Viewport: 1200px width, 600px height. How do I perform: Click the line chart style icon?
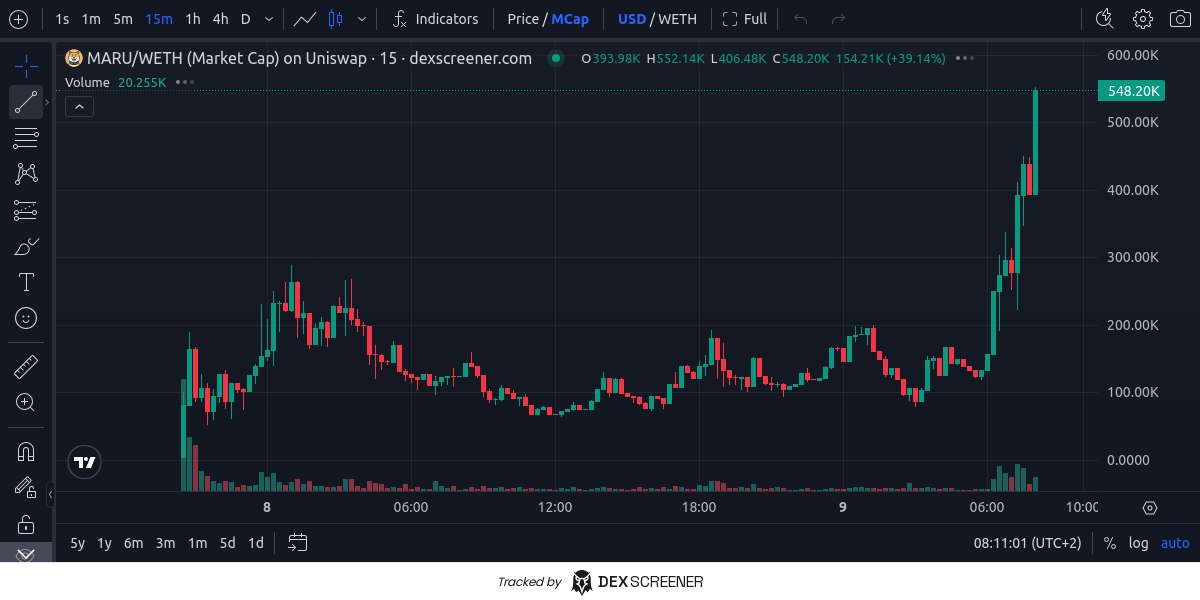pos(307,18)
